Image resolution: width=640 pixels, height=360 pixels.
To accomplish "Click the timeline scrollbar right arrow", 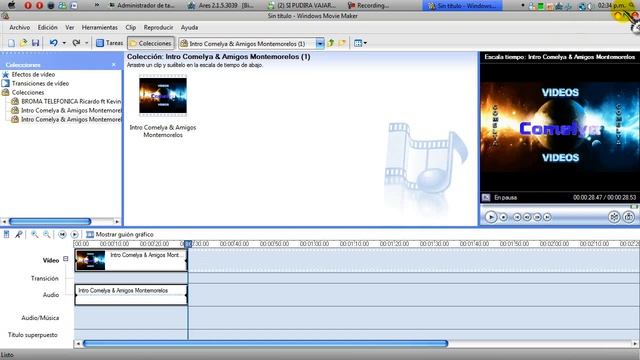I will 635,344.
